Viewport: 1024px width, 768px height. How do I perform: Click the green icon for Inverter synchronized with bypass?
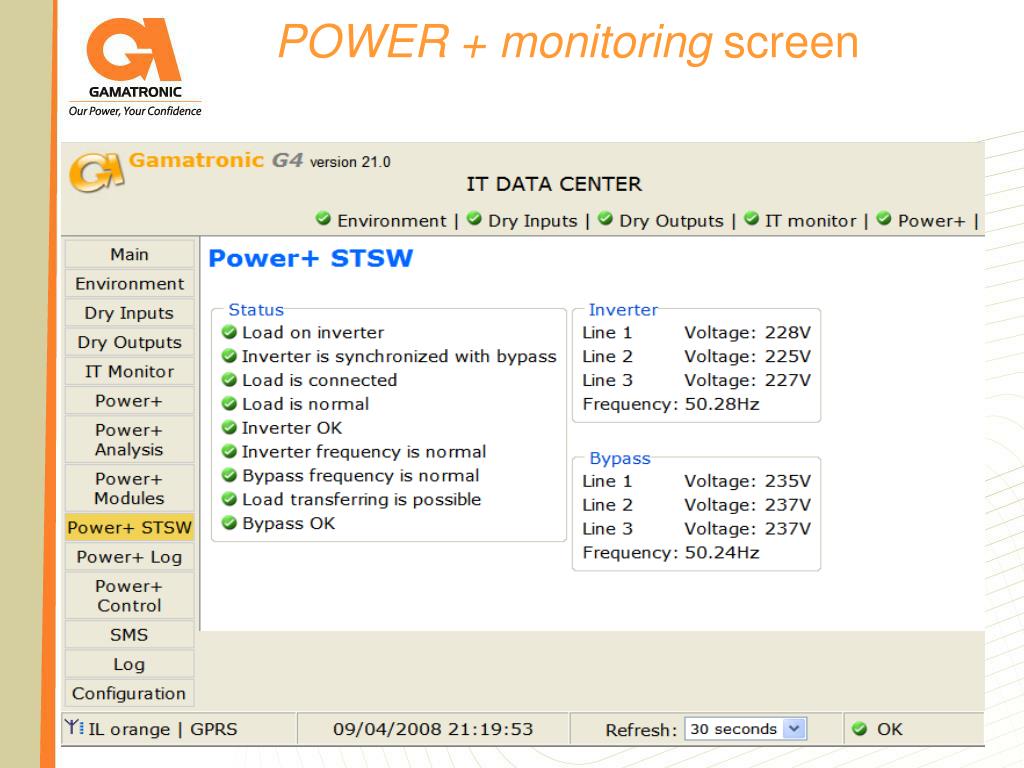pyautogui.click(x=229, y=356)
